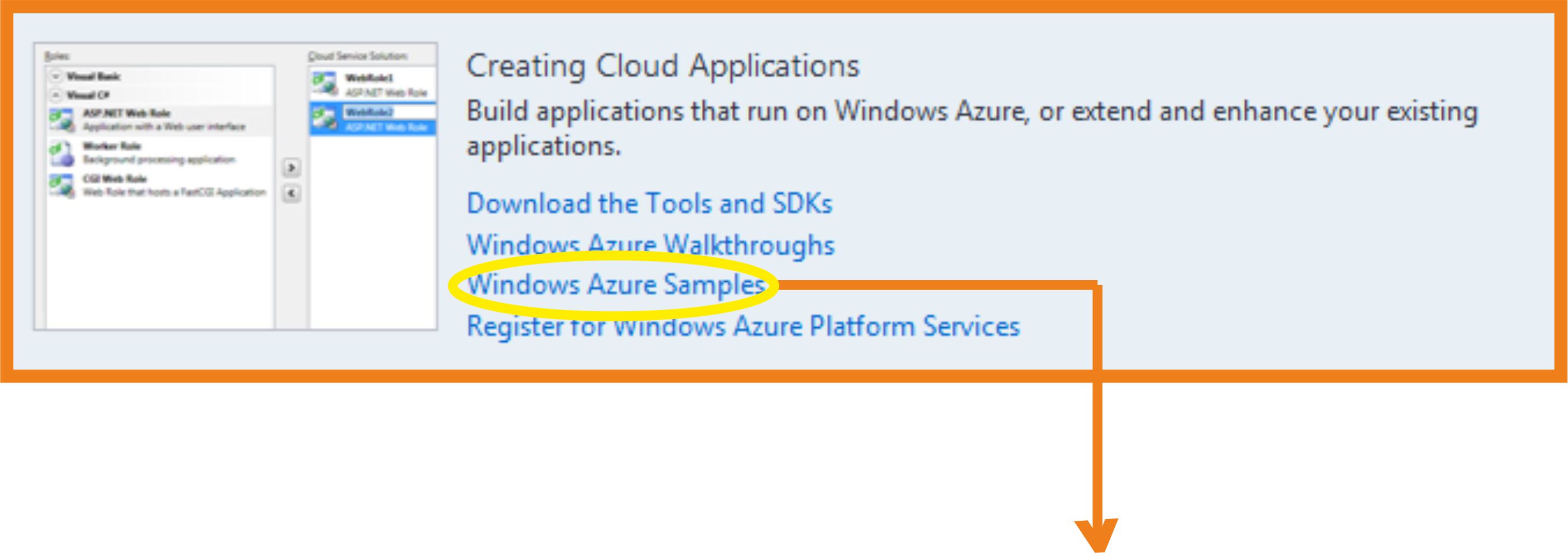Open Register for Windows Azure Platform Services
The image size is (1568, 553).
click(x=743, y=327)
